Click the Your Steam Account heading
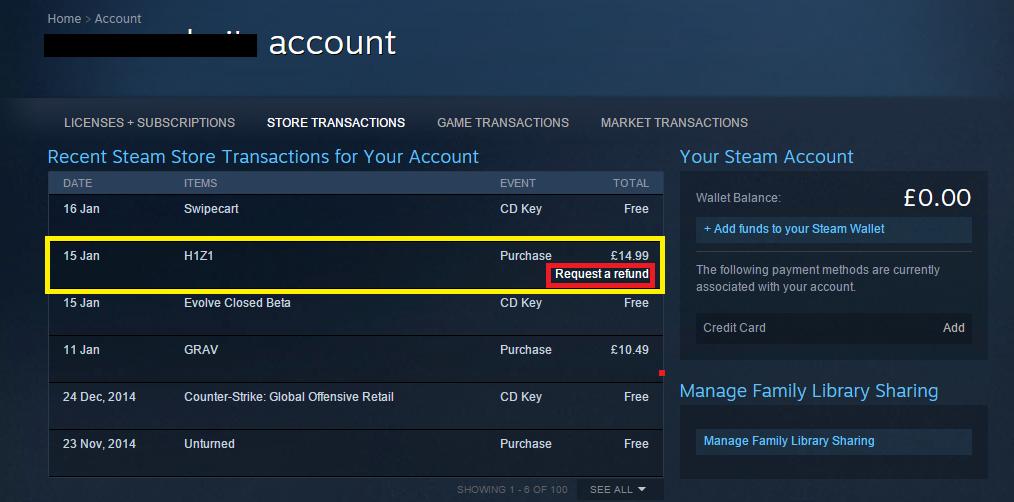This screenshot has width=1014, height=502. coord(766,157)
